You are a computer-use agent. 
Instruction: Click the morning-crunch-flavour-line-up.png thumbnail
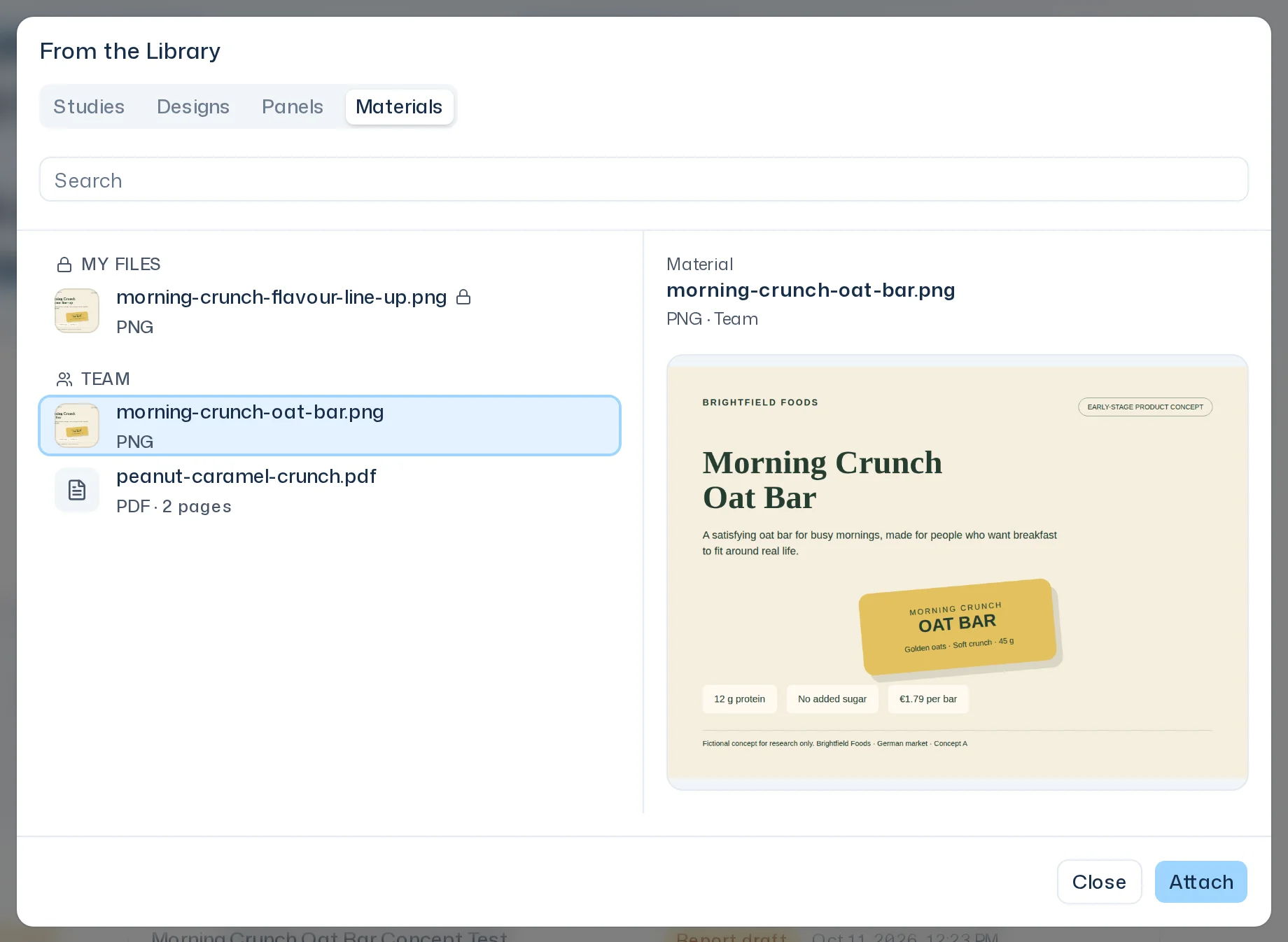coord(77,311)
